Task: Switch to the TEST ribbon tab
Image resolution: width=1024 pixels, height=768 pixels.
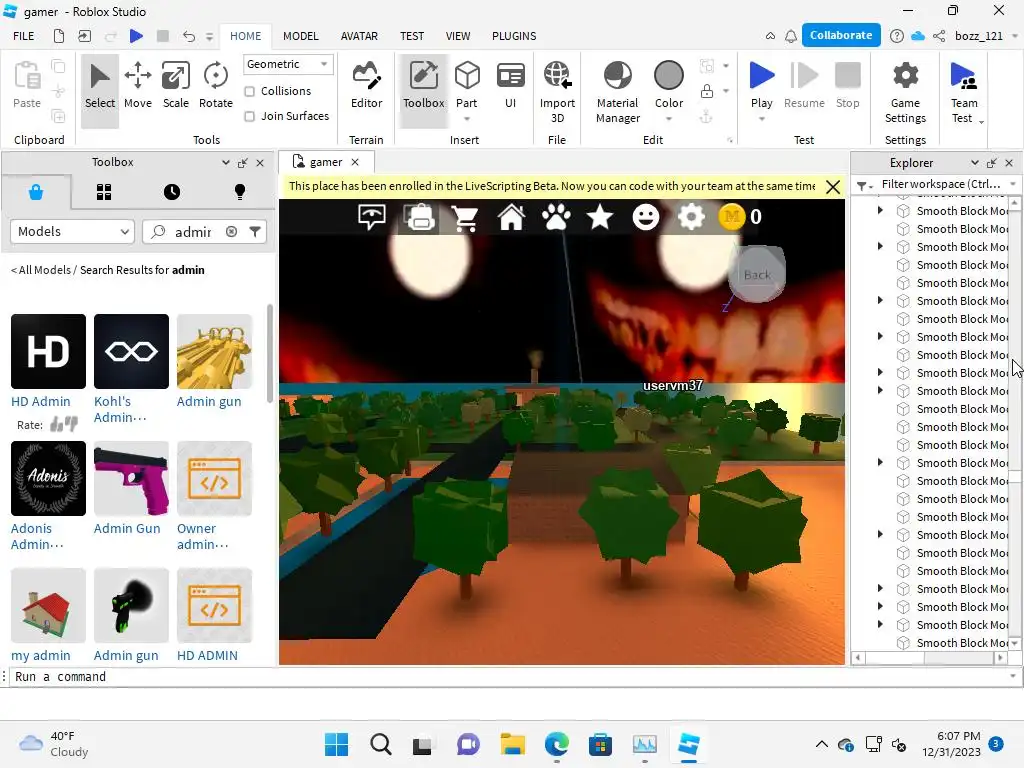Action: tap(412, 36)
